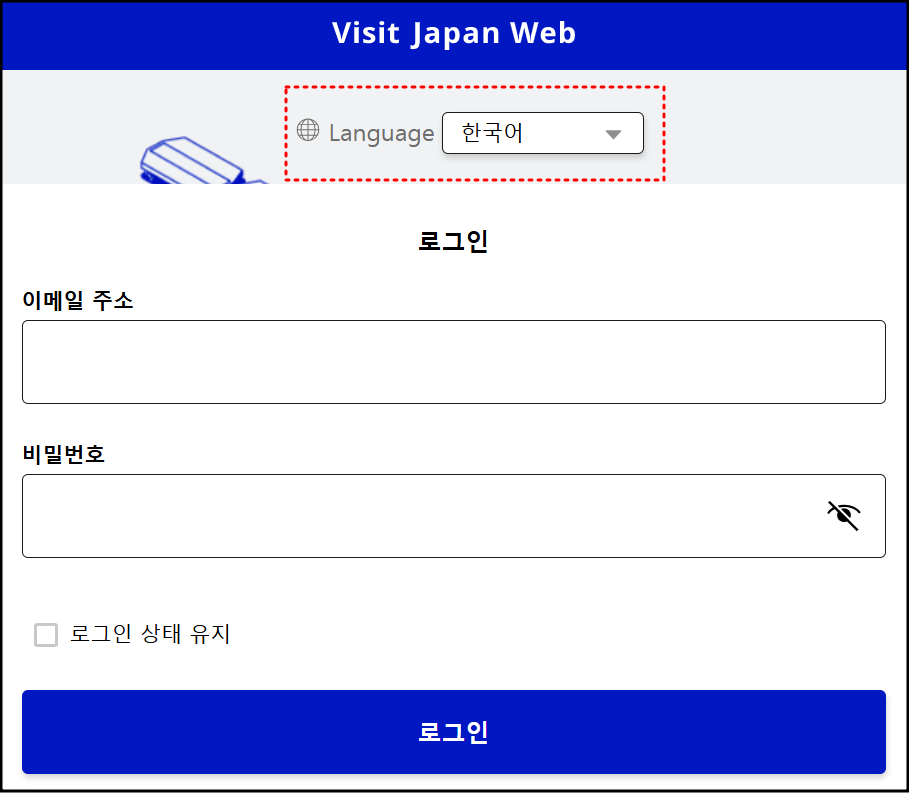
Task: Check the 로그인 상태 유지 checkbox
Action: [x=46, y=634]
